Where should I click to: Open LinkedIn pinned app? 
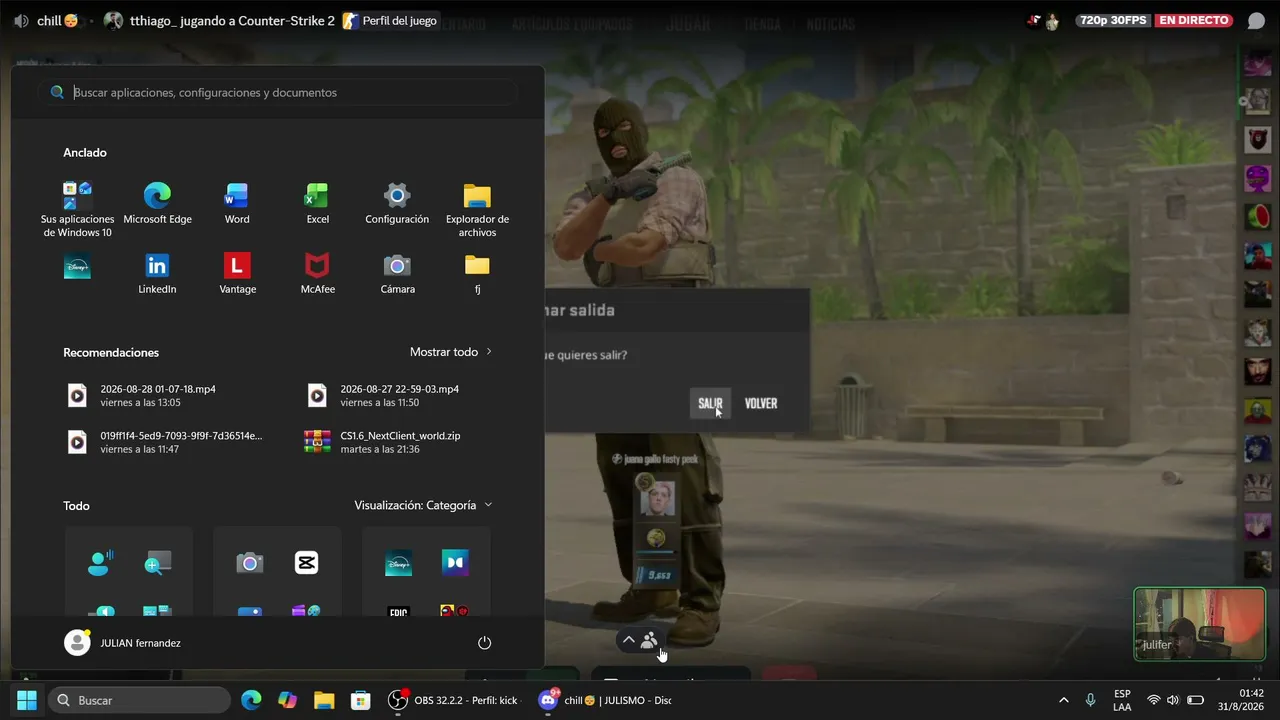(157, 274)
